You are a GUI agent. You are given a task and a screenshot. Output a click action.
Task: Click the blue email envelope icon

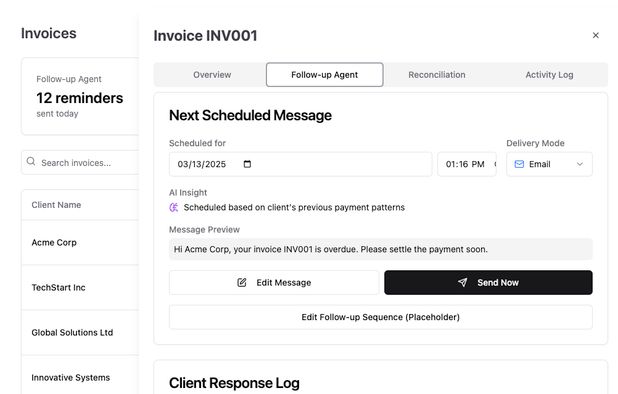pos(519,164)
